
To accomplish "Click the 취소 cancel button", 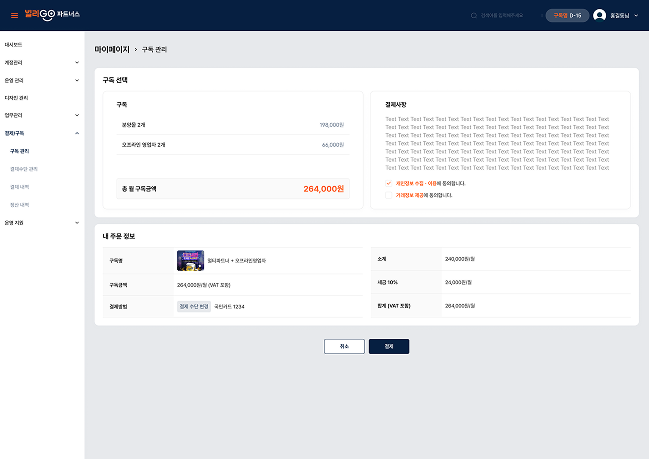I will 344,346.
